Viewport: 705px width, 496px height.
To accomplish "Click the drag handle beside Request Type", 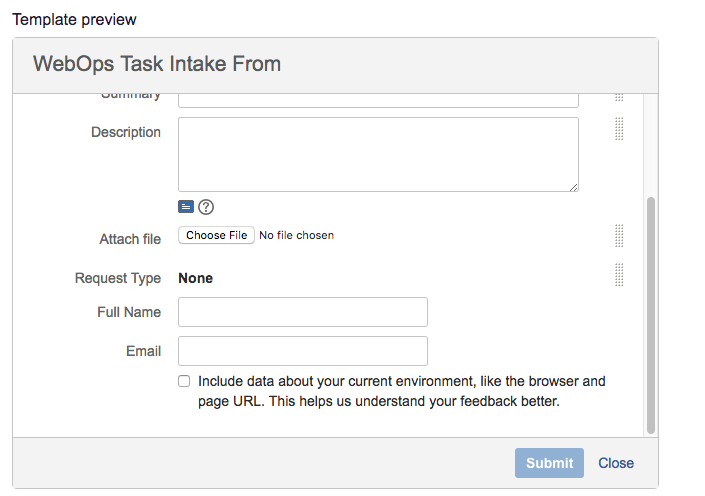I will (x=619, y=275).
